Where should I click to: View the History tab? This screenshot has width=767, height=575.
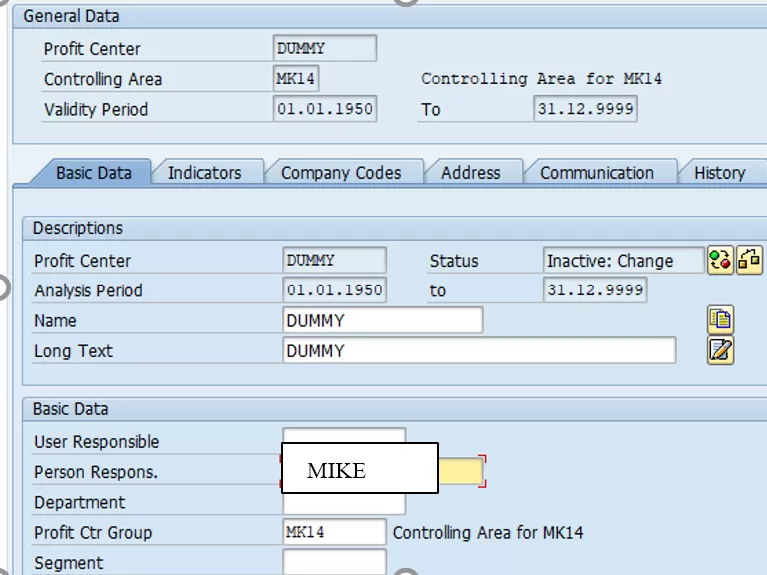click(719, 173)
